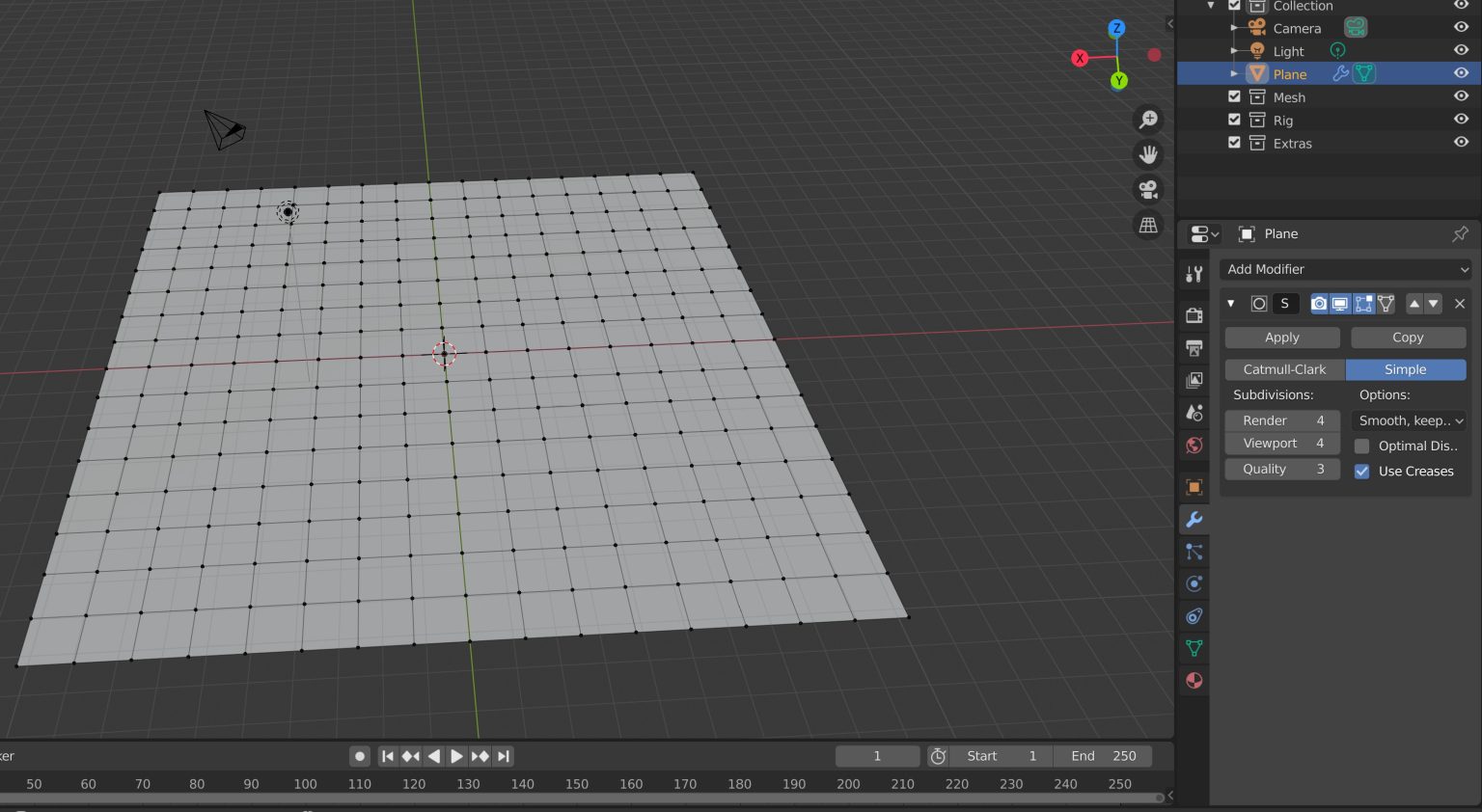Collapse the Subdivision modifier panel
This screenshot has height=812, width=1482.
(x=1231, y=303)
